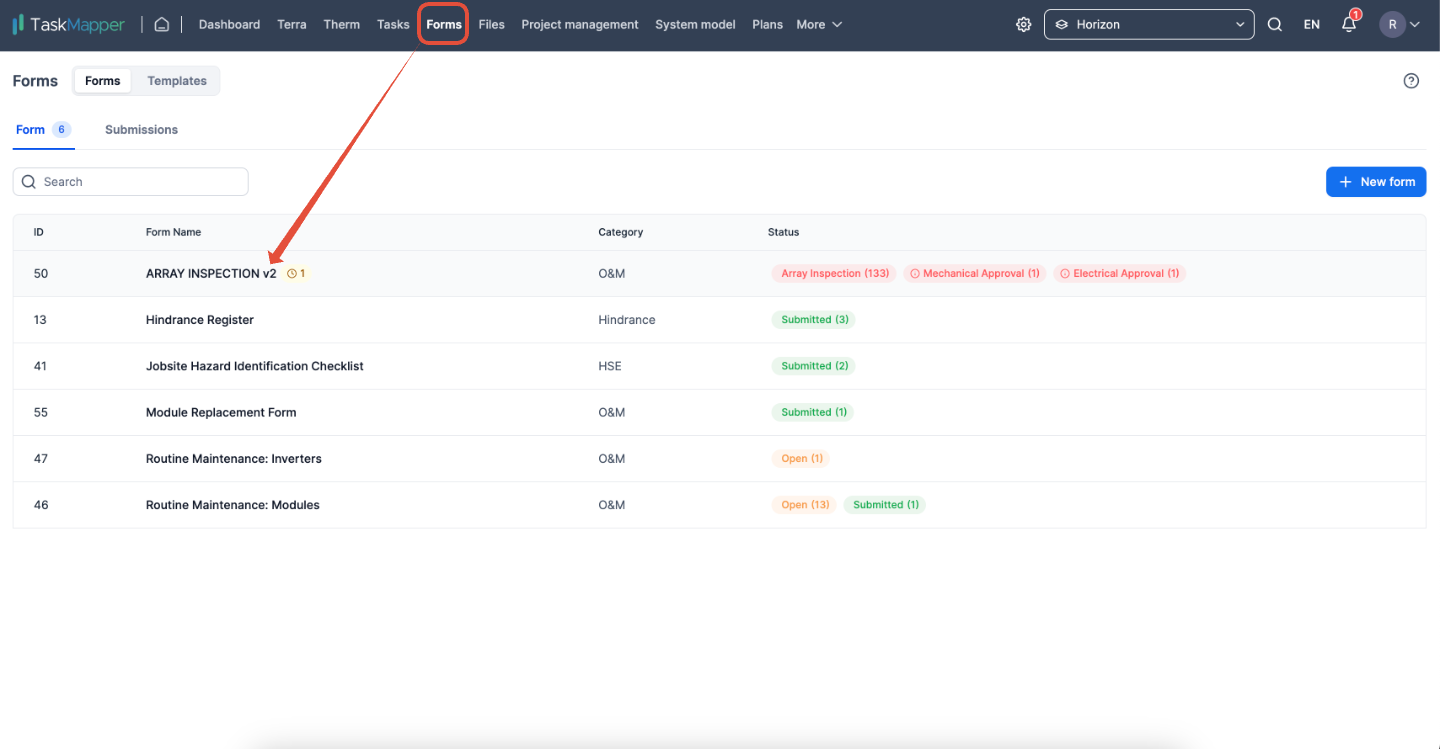
Task: Go to the Dashboard menu
Action: 229,25
